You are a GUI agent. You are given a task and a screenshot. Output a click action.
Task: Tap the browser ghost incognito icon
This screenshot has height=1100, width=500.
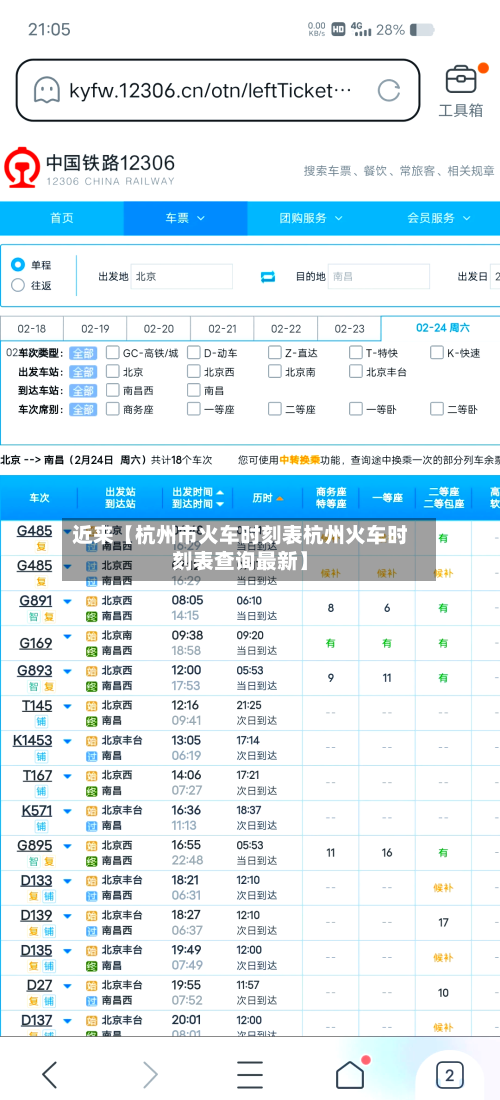(47, 90)
